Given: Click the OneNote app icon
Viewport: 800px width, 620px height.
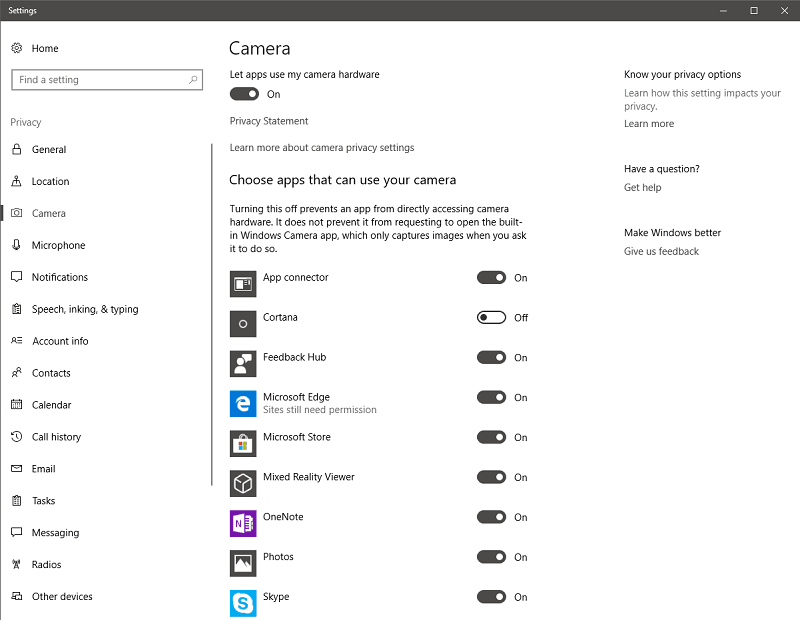Looking at the screenshot, I should tap(243, 524).
